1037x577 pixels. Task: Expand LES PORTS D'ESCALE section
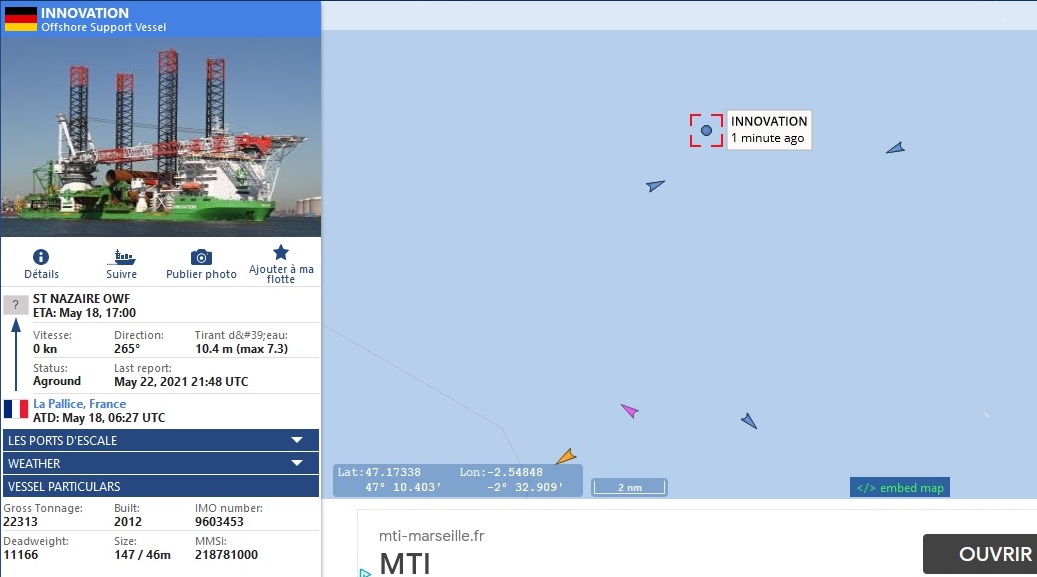click(161, 440)
